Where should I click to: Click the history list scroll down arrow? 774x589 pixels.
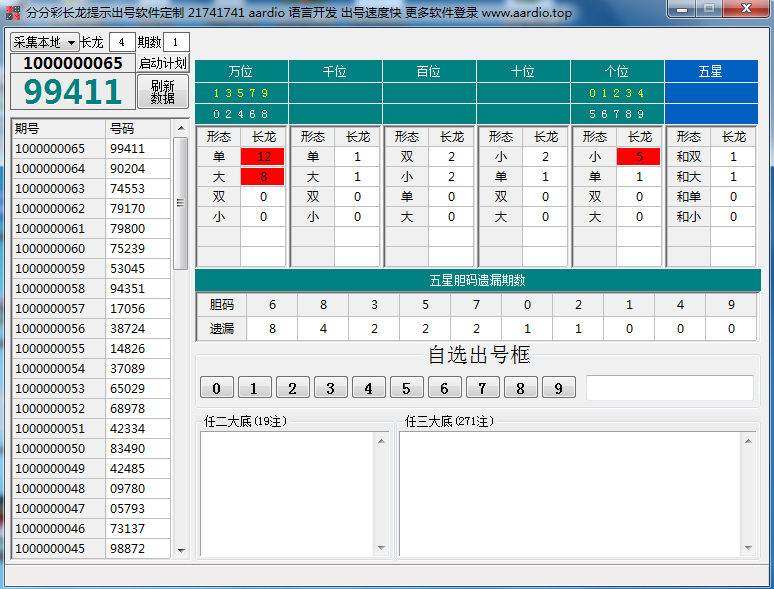pos(181,550)
